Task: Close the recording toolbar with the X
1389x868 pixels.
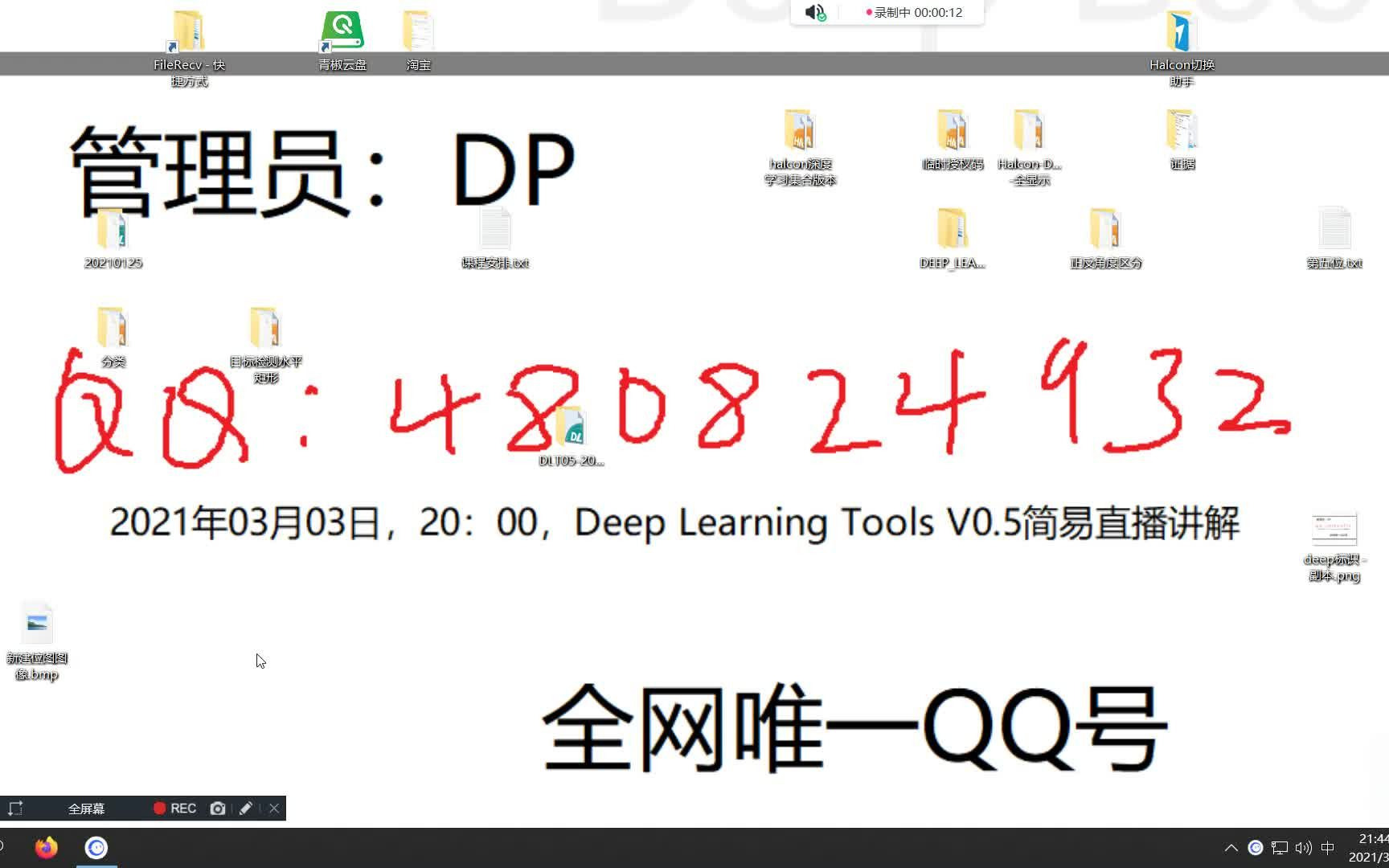Action: point(274,808)
